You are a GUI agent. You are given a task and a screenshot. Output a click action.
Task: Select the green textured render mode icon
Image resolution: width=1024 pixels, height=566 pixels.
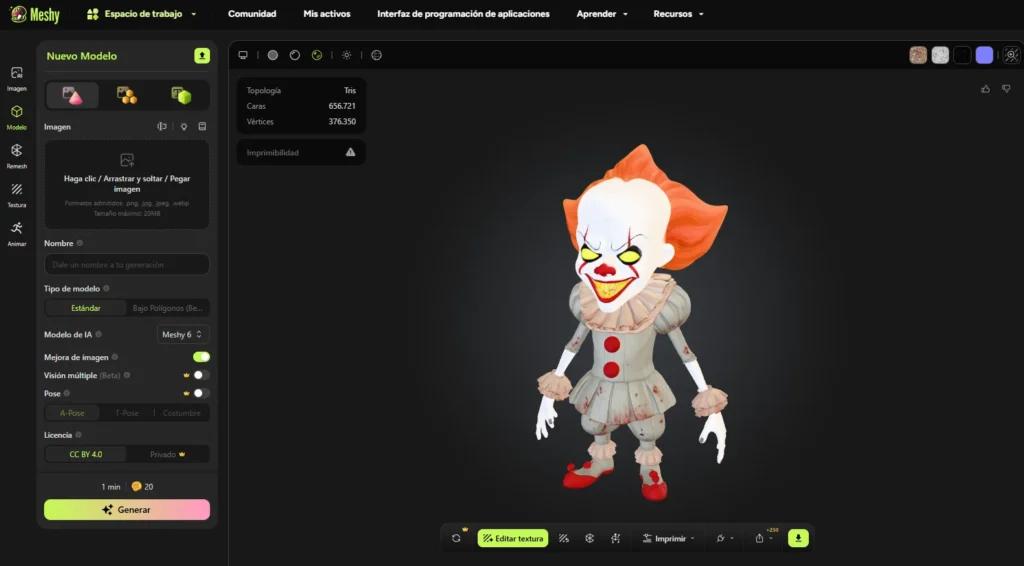tap(317, 55)
